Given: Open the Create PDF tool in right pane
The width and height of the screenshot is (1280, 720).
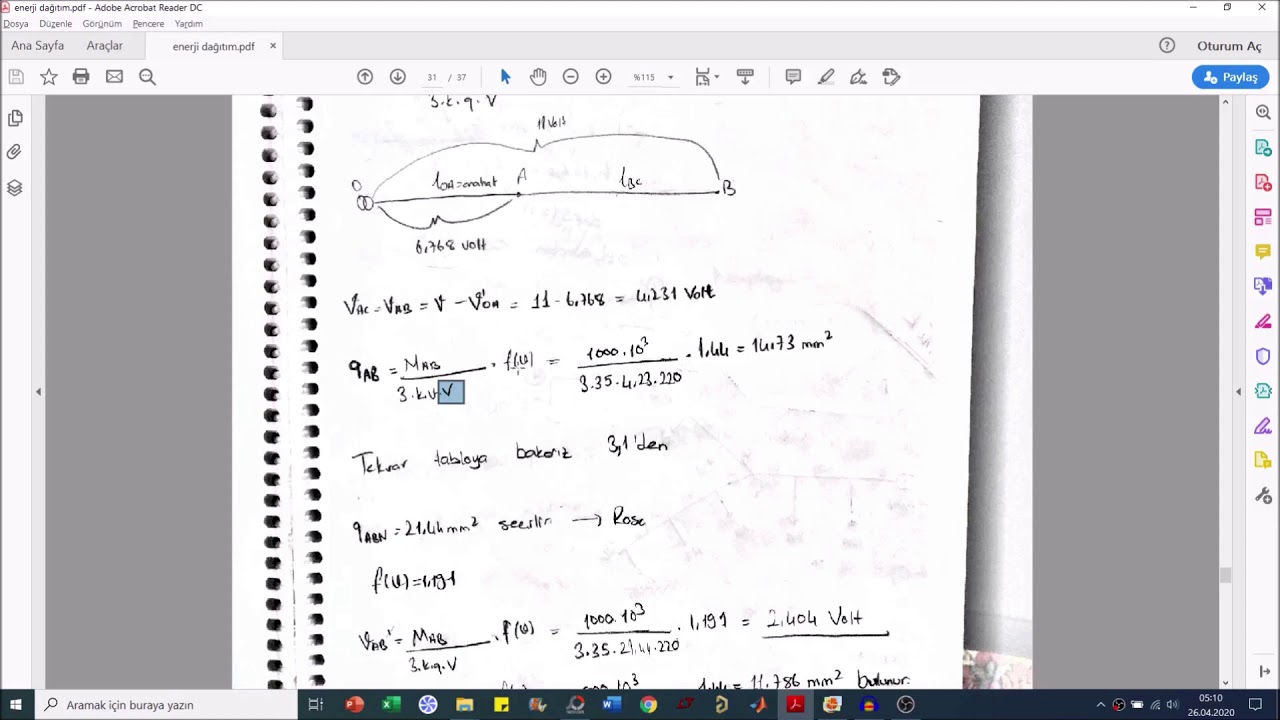Looking at the screenshot, I should (1263, 182).
